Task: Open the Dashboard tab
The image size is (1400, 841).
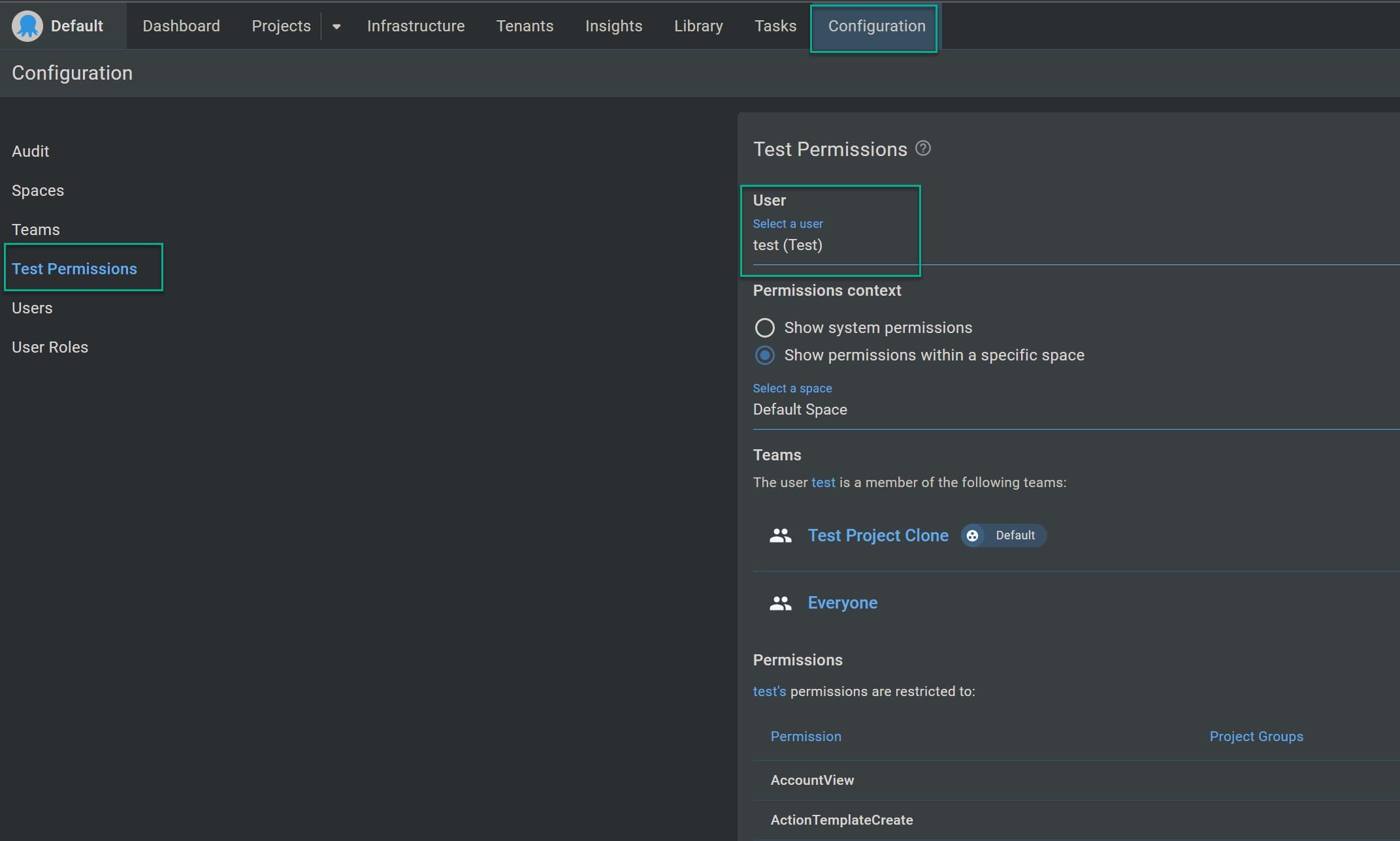Action: click(x=181, y=26)
